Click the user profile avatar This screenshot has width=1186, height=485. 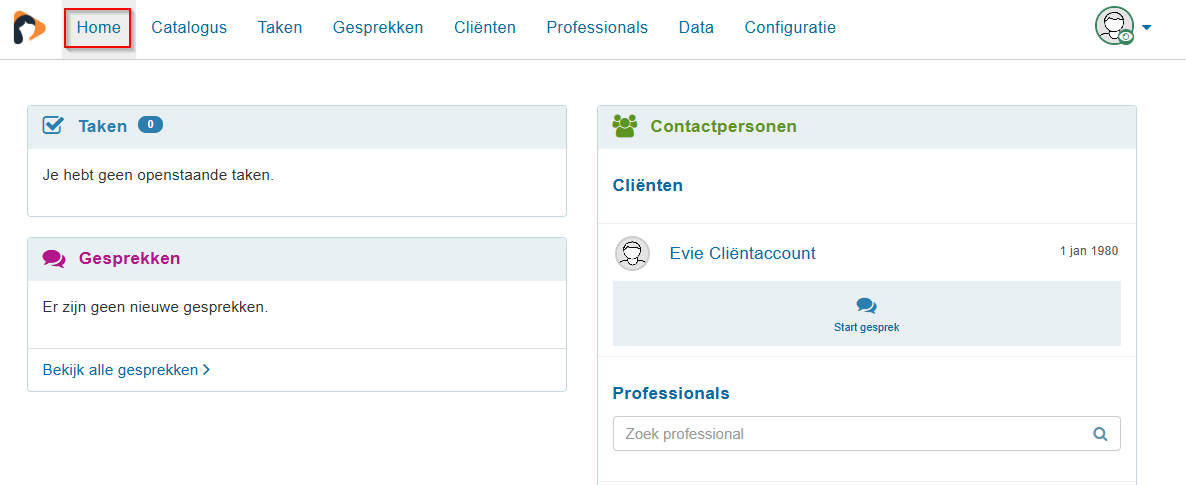click(1114, 27)
